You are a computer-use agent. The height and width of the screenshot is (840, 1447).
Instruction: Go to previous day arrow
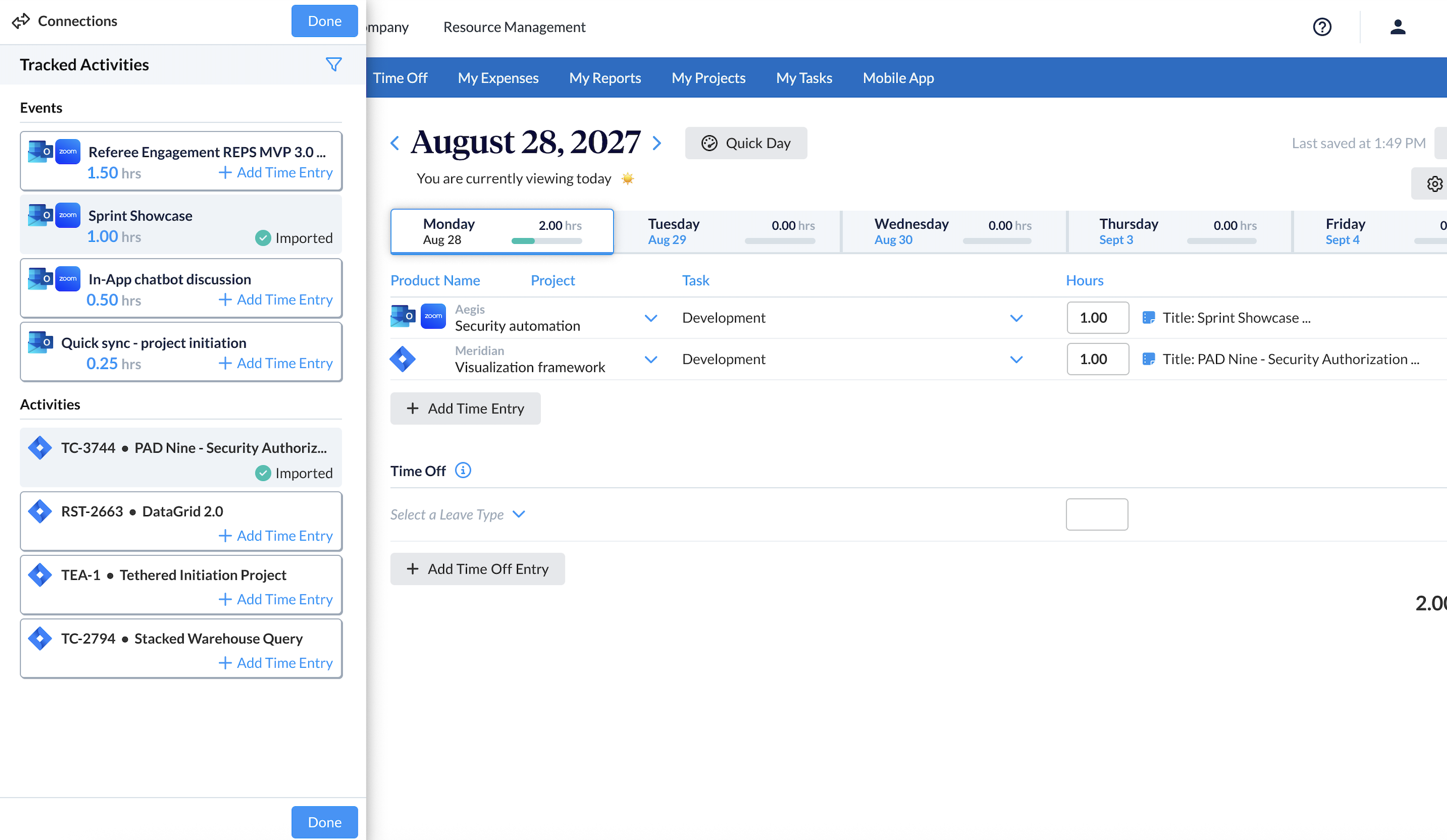coord(395,143)
